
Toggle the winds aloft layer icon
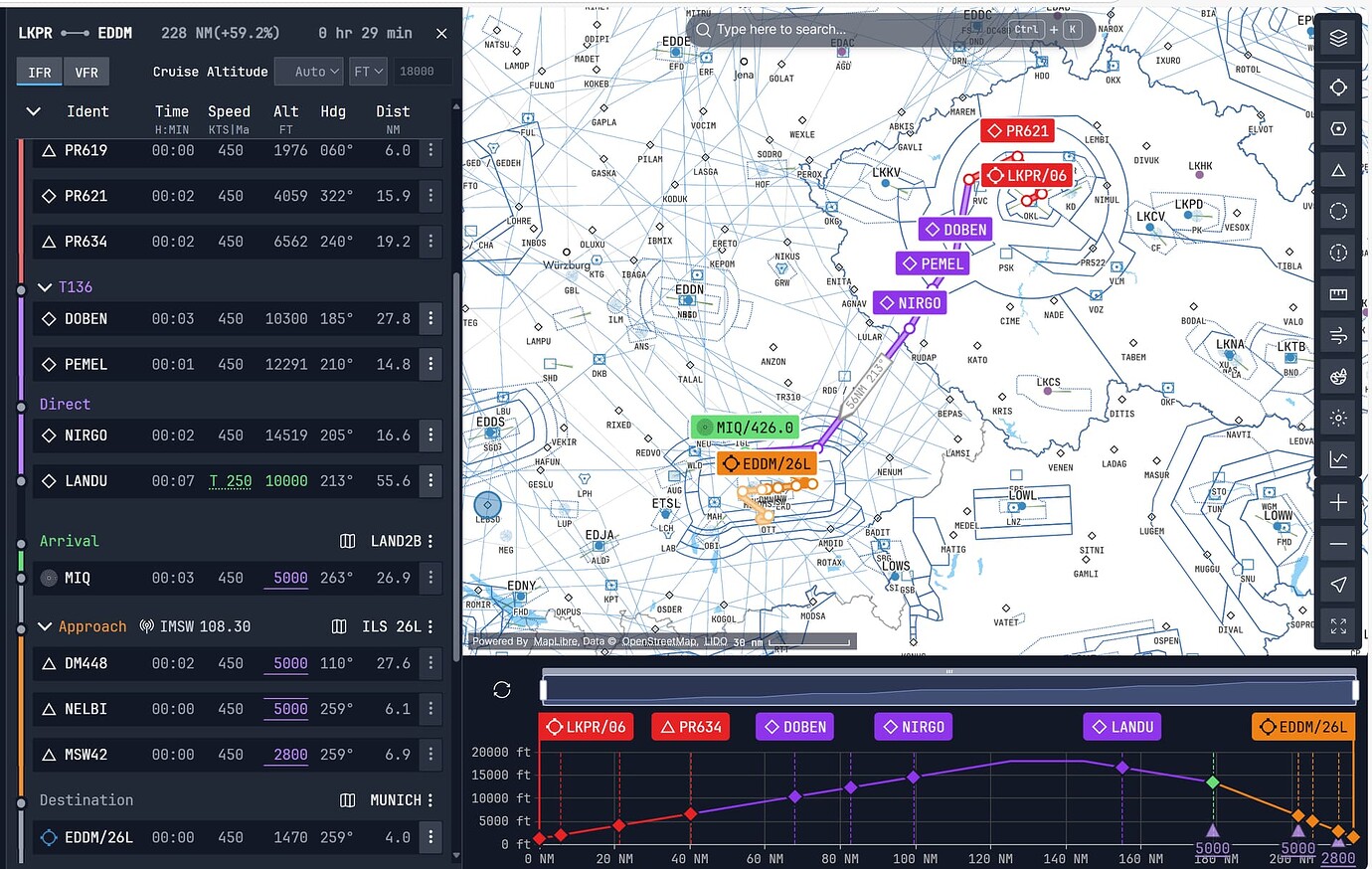1338,335
